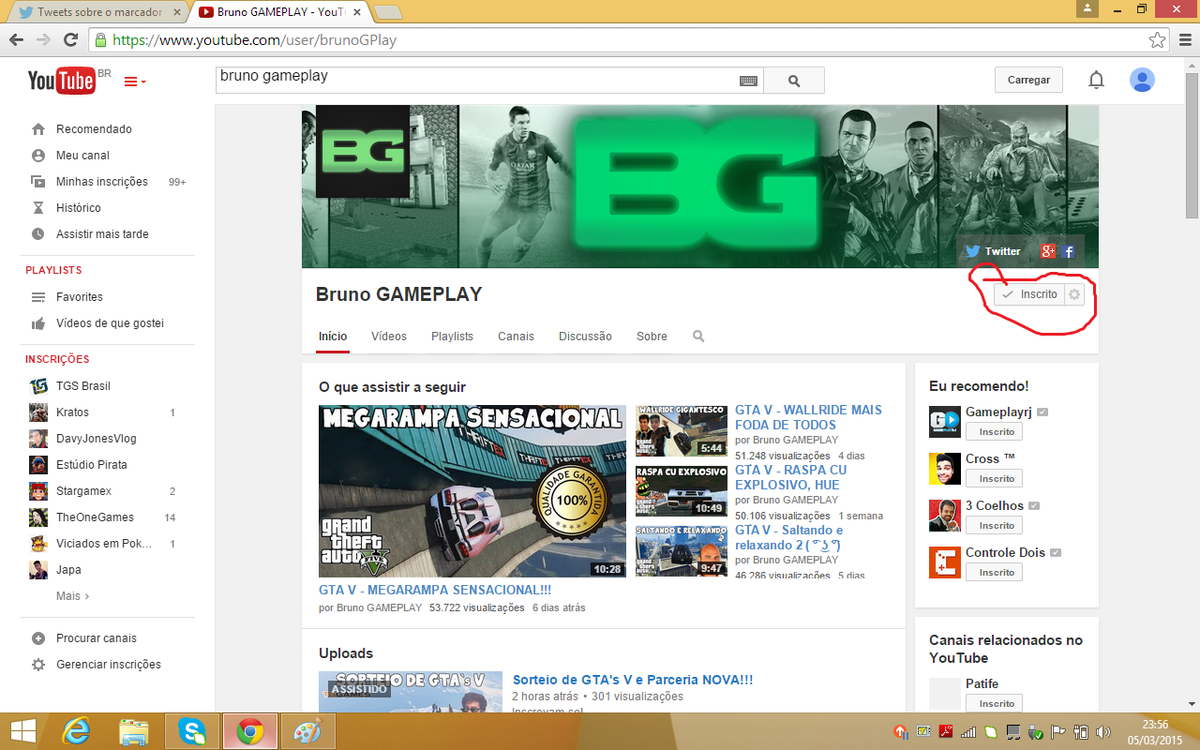This screenshot has height=750, width=1200.
Task: Click the Twitter link on channel banner
Action: click(x=993, y=251)
